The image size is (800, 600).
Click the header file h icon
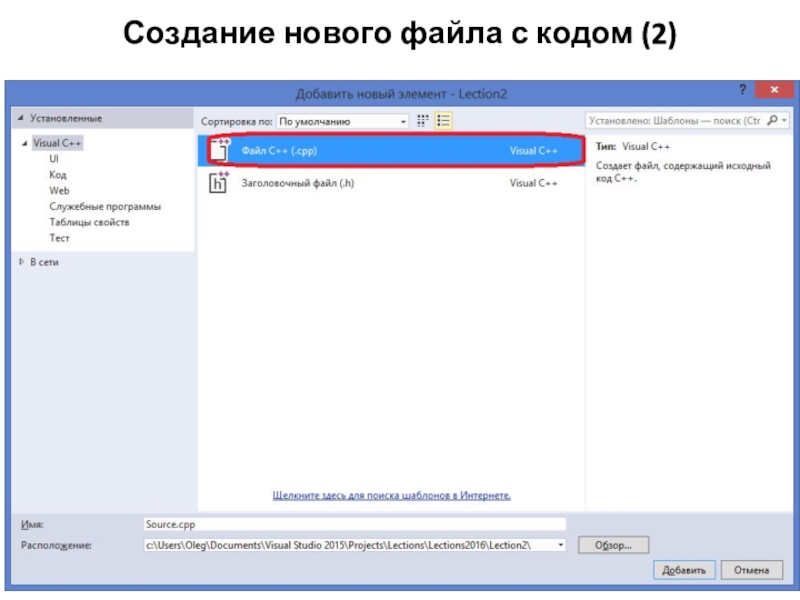point(219,183)
